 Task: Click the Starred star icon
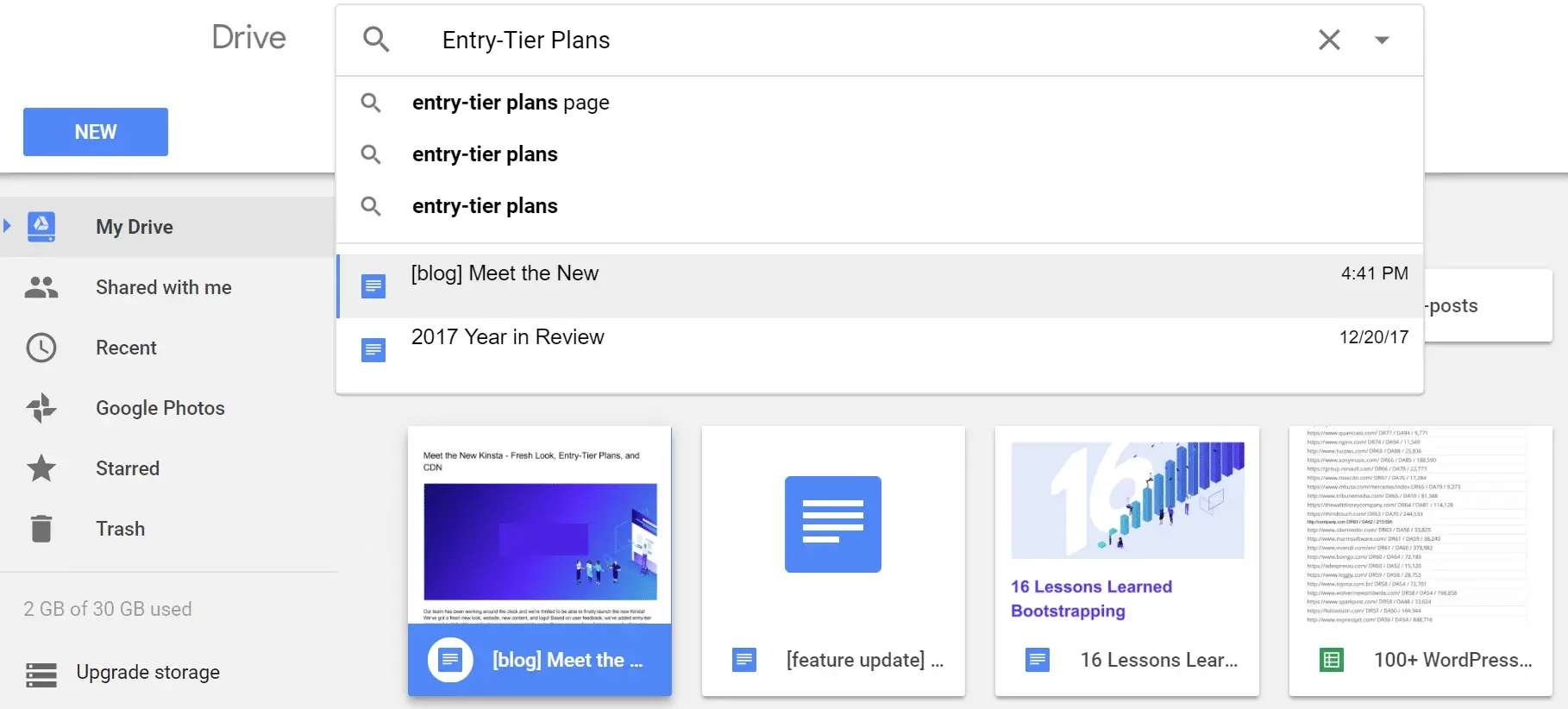[41, 468]
